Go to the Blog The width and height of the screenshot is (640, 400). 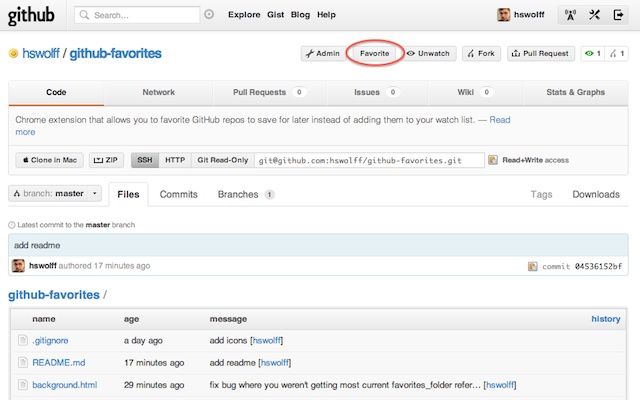point(300,15)
